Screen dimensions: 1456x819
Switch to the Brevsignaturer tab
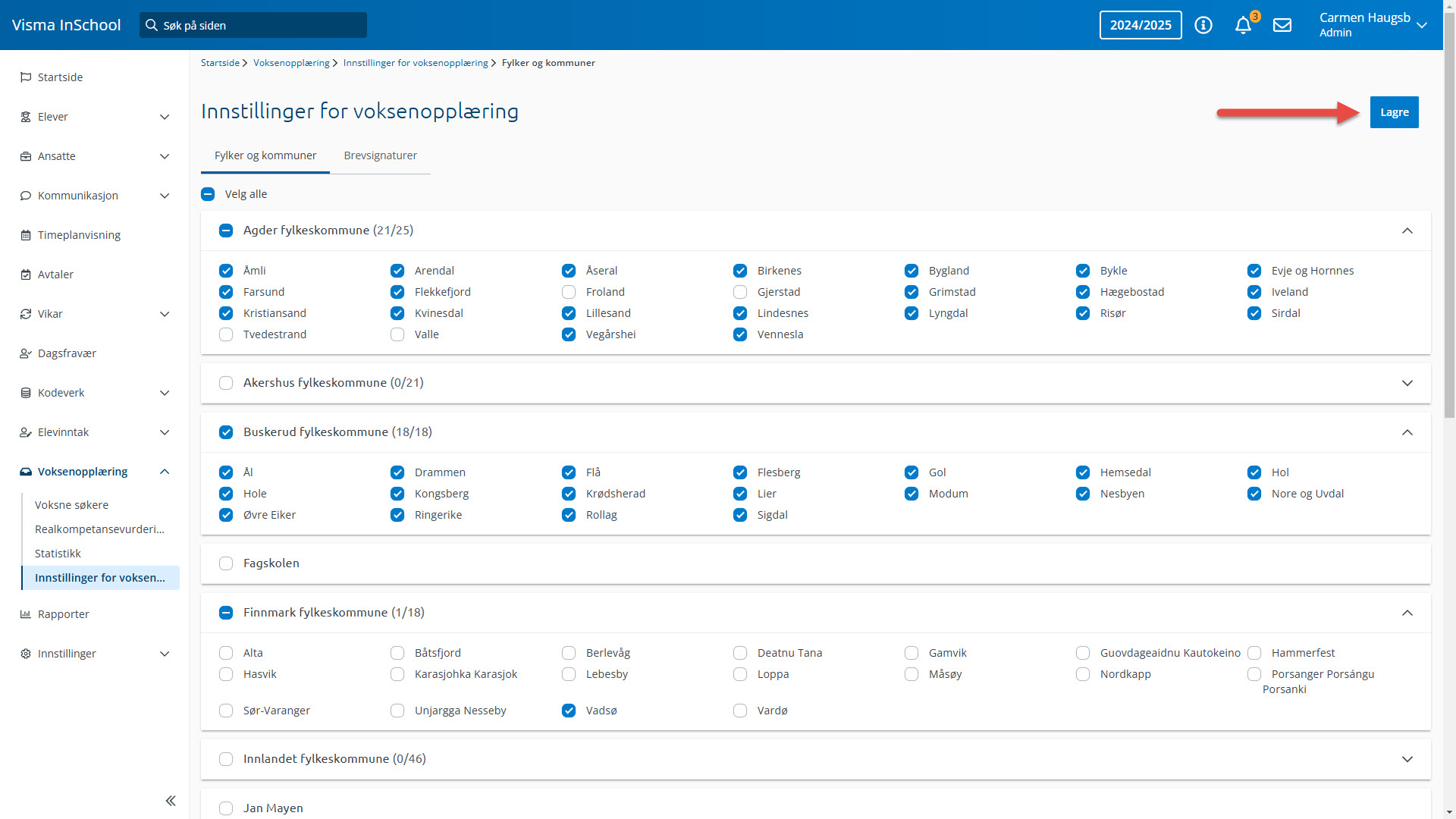click(x=380, y=155)
